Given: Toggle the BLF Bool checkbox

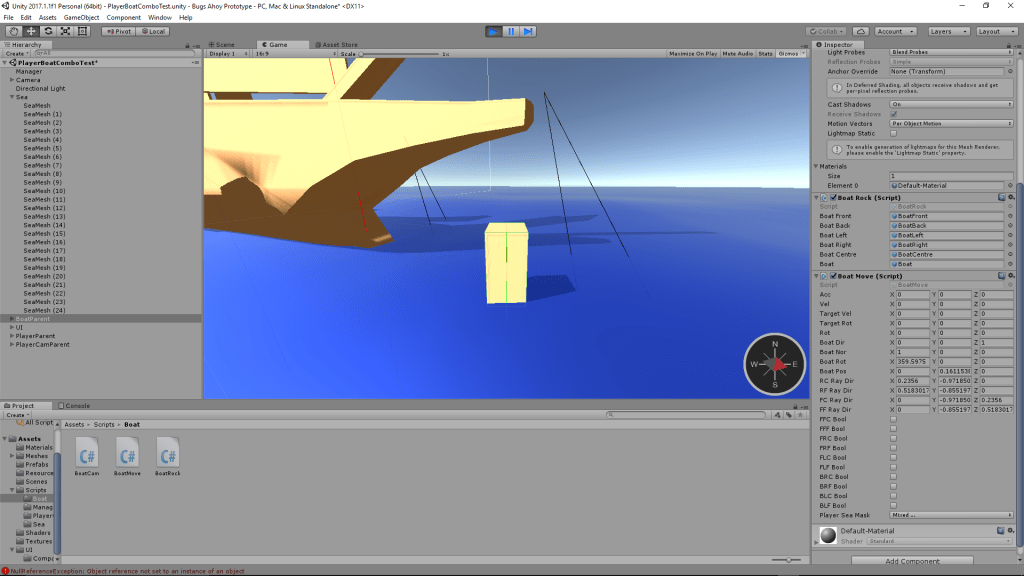Looking at the screenshot, I should (x=893, y=506).
